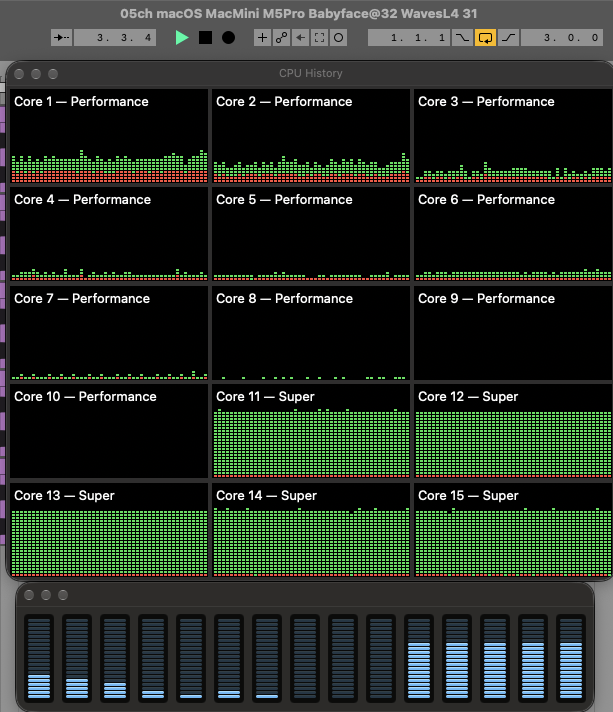
Task: Minimize the CPU History window
Action: 36,74
